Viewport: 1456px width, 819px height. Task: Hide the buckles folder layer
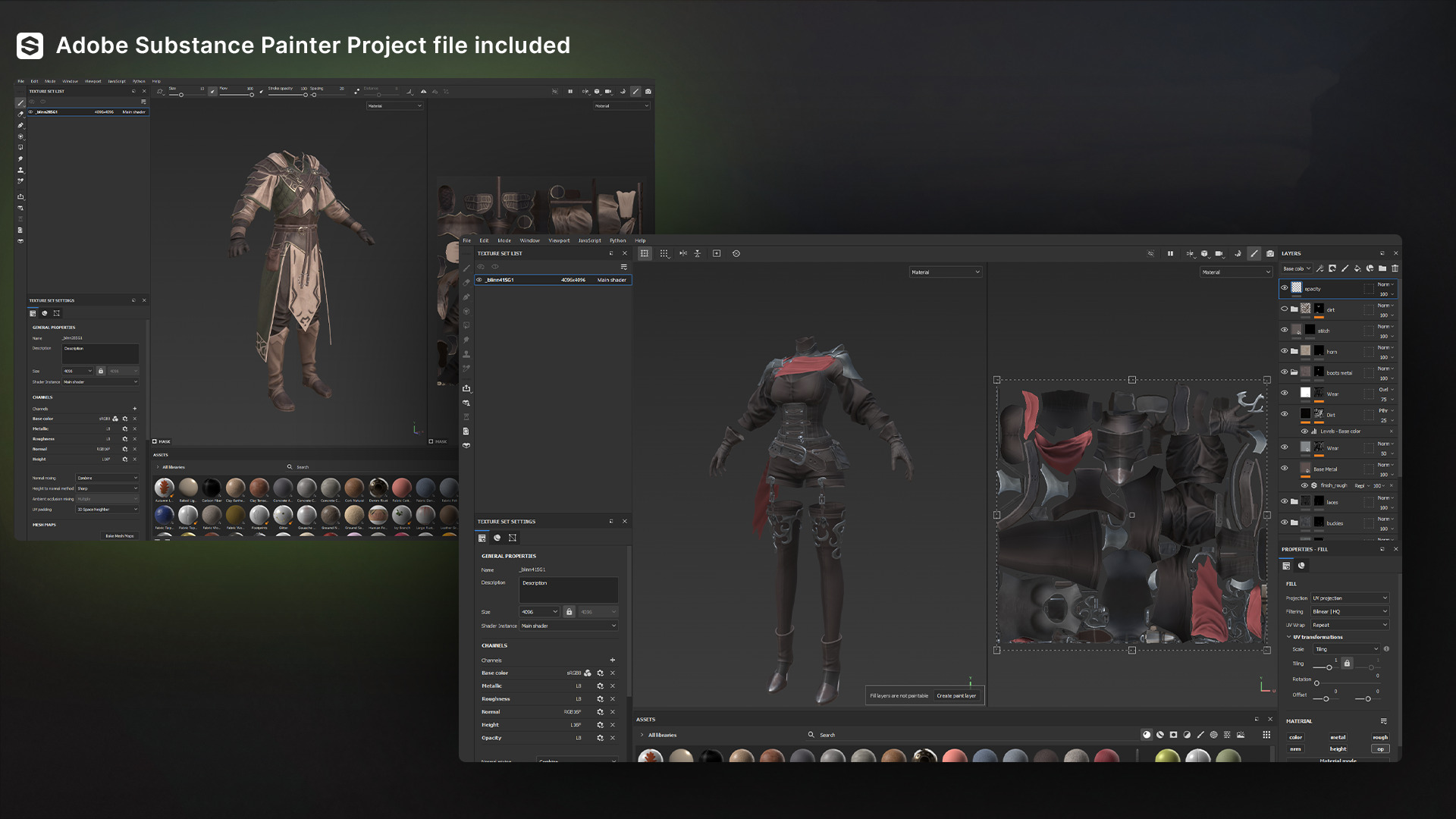tap(1284, 522)
